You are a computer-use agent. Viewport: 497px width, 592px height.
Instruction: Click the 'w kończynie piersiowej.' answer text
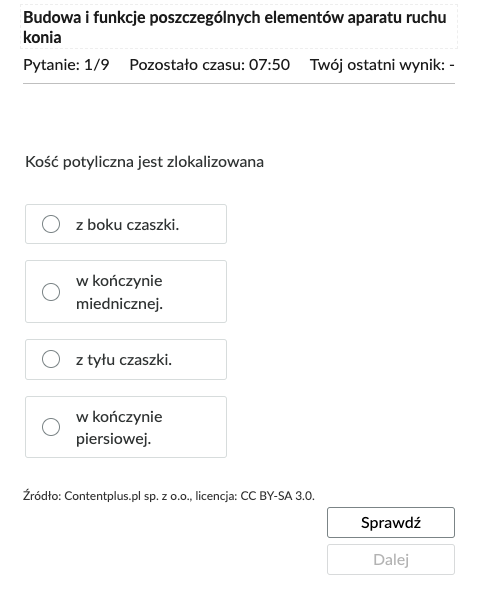coord(119,428)
